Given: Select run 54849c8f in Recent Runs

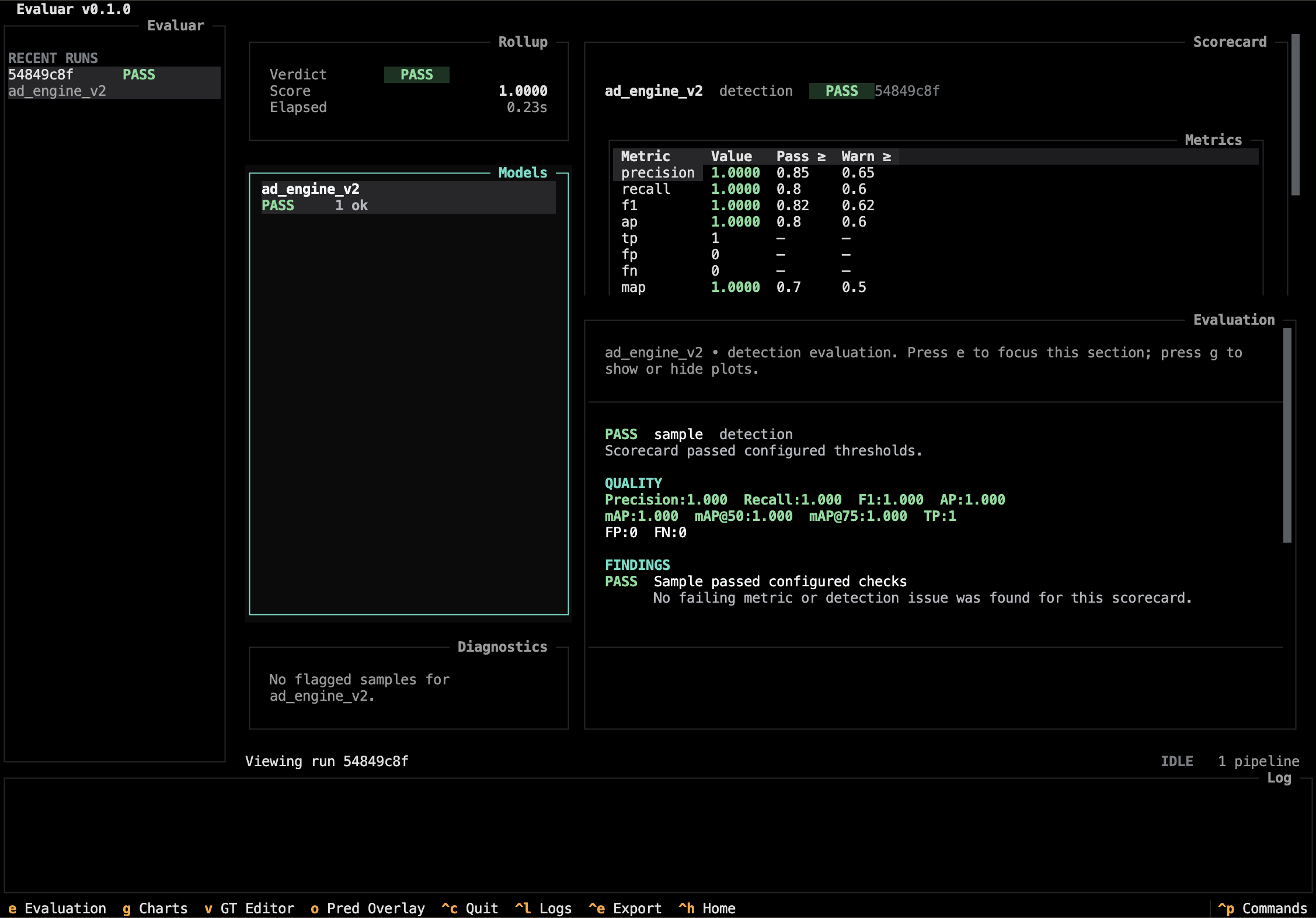Looking at the screenshot, I should coord(114,83).
